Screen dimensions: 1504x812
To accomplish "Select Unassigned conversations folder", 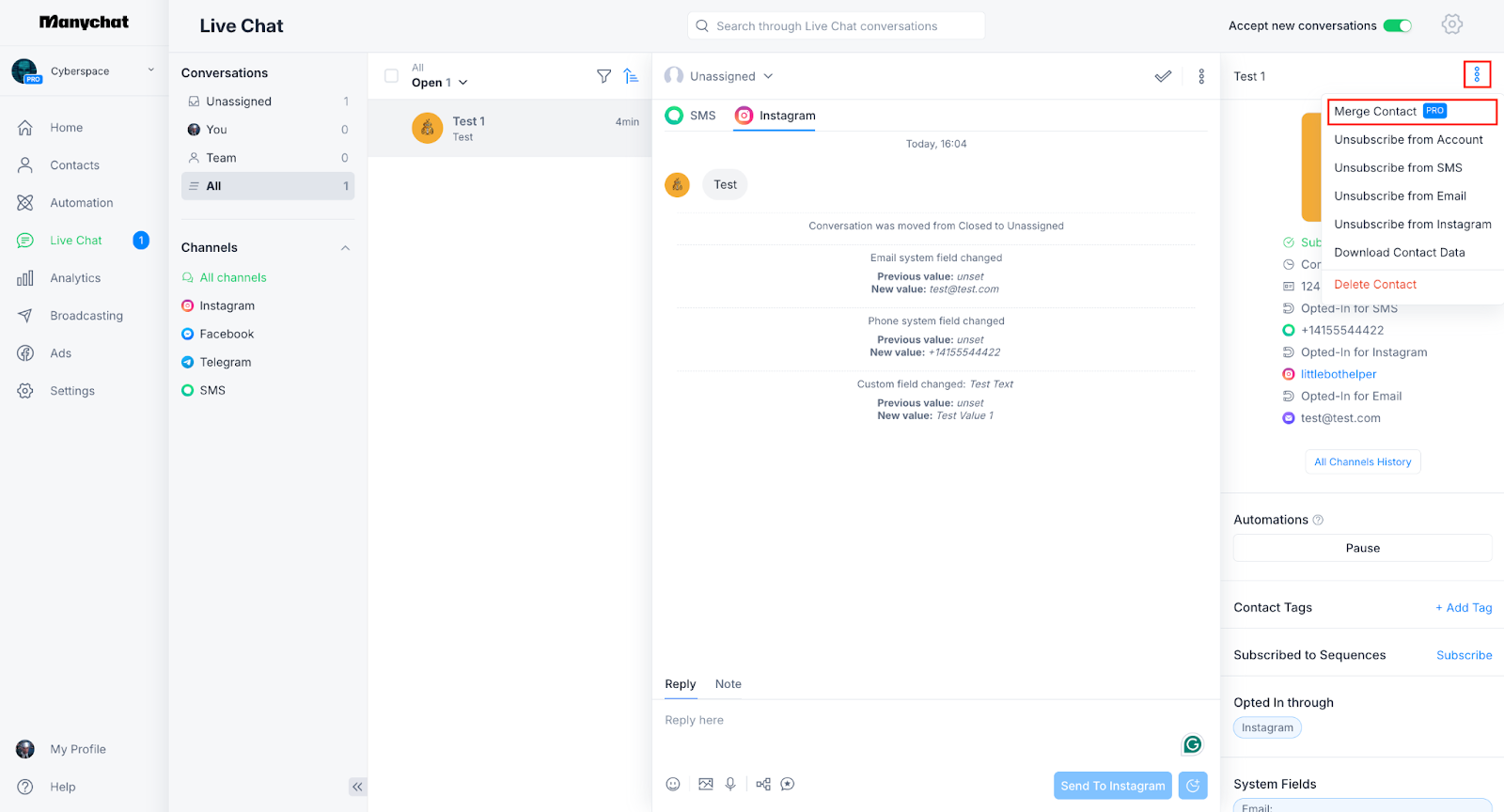I will (x=268, y=101).
